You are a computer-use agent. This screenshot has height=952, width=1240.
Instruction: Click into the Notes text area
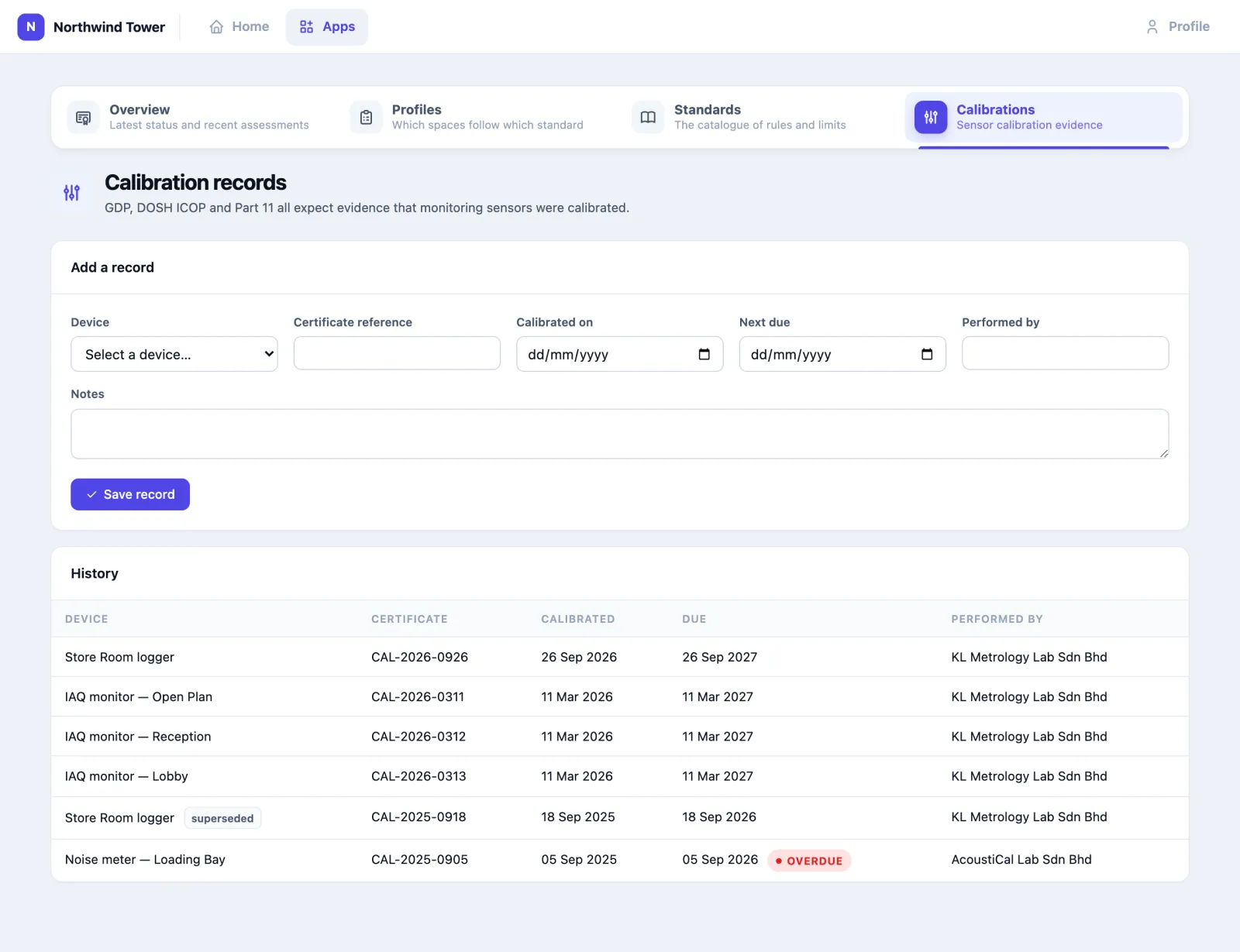coord(620,434)
